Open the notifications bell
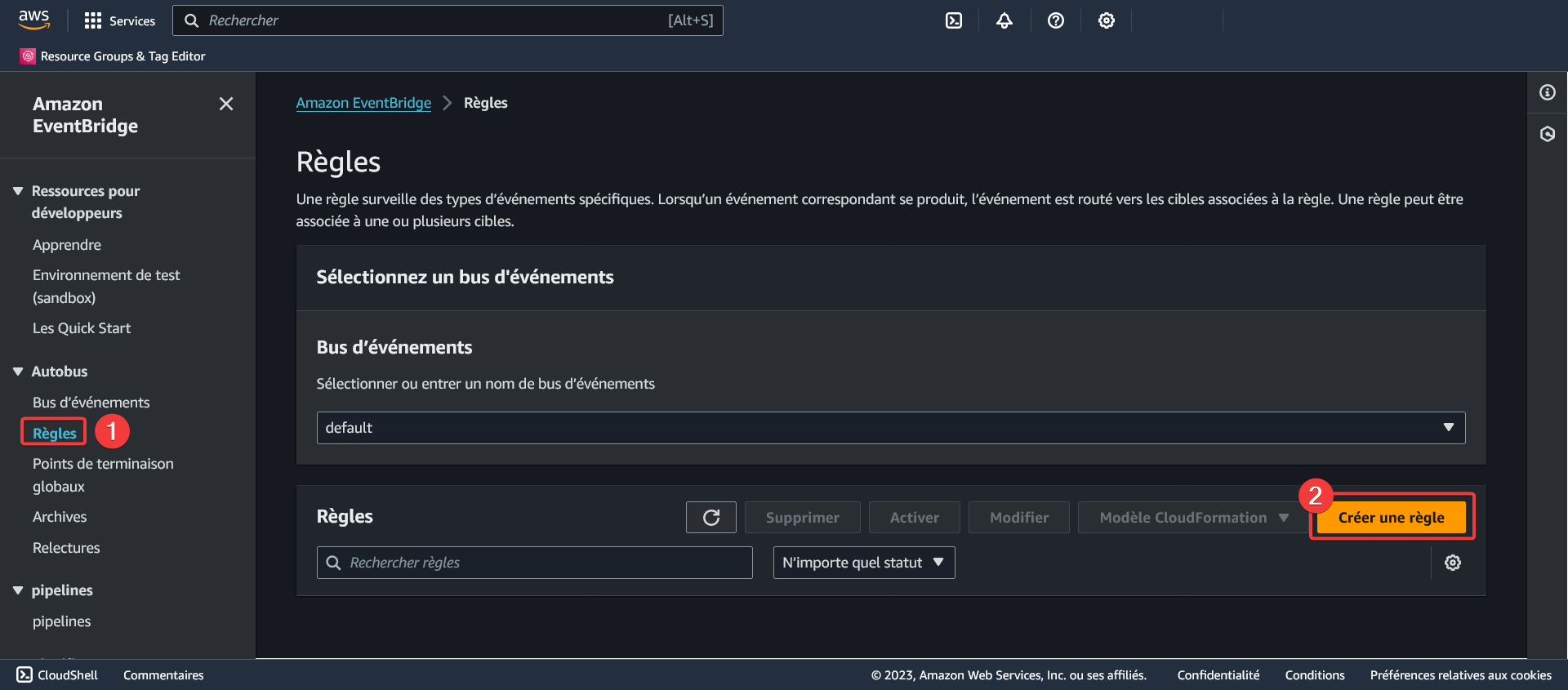 (x=1004, y=20)
